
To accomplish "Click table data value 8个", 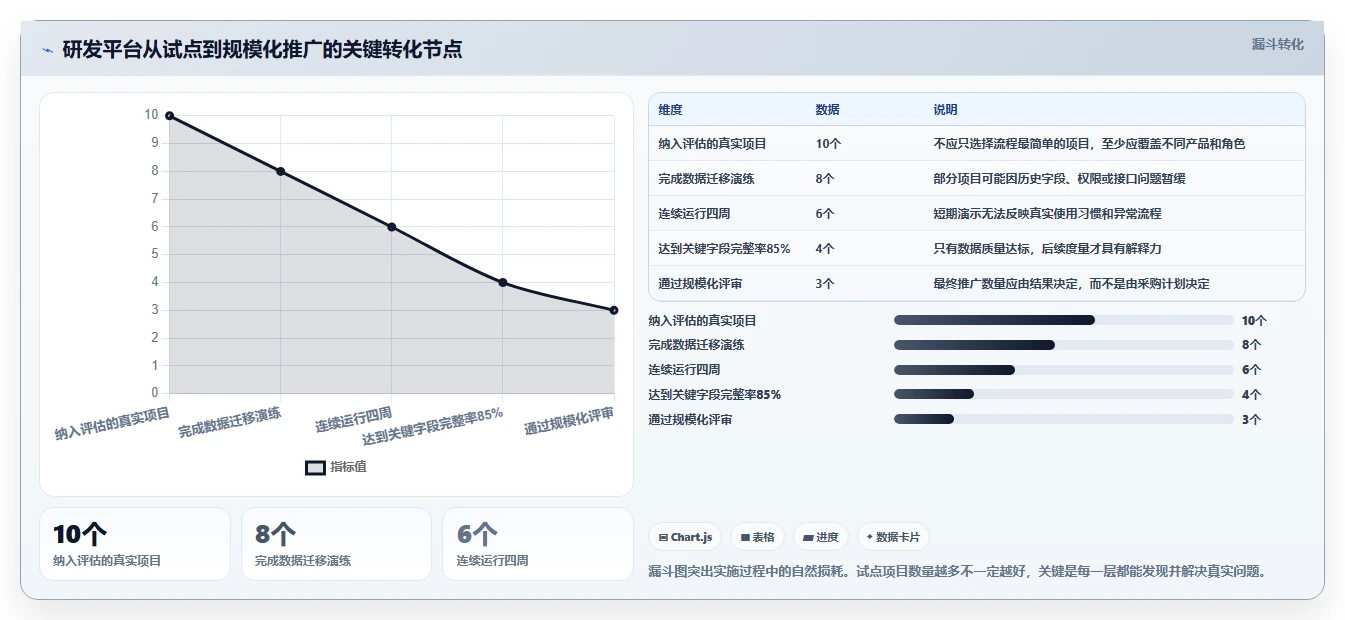I will tap(825, 179).
